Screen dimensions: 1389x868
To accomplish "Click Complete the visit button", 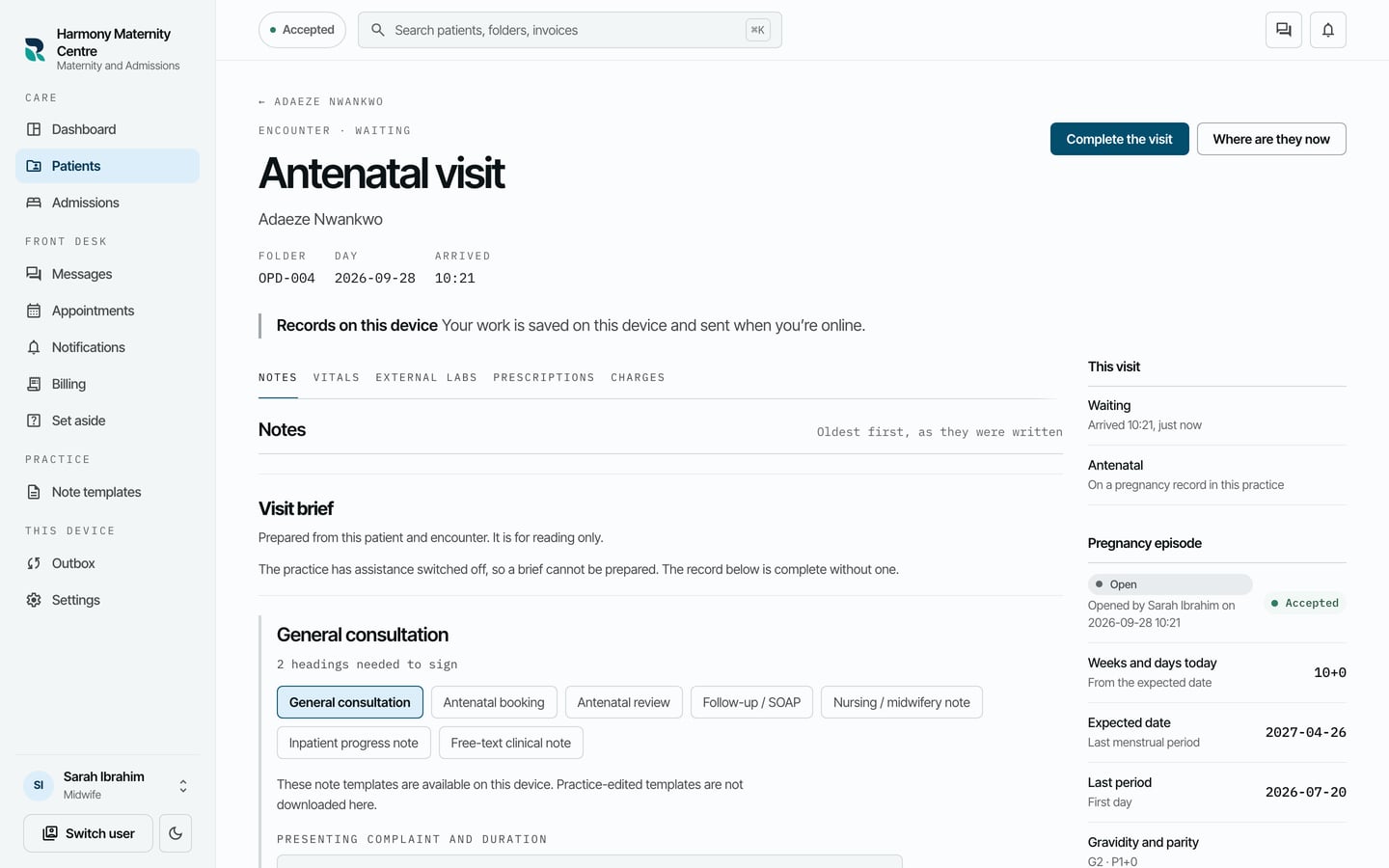I will (x=1119, y=139).
